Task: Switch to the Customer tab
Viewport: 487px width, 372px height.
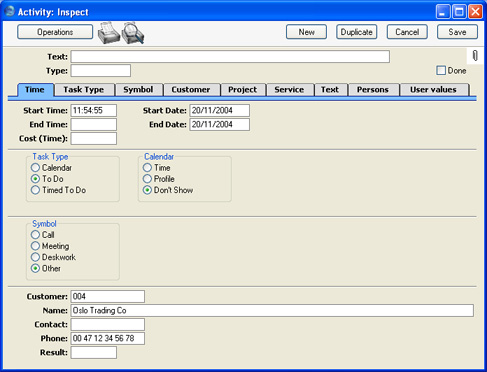Action: coord(191,90)
